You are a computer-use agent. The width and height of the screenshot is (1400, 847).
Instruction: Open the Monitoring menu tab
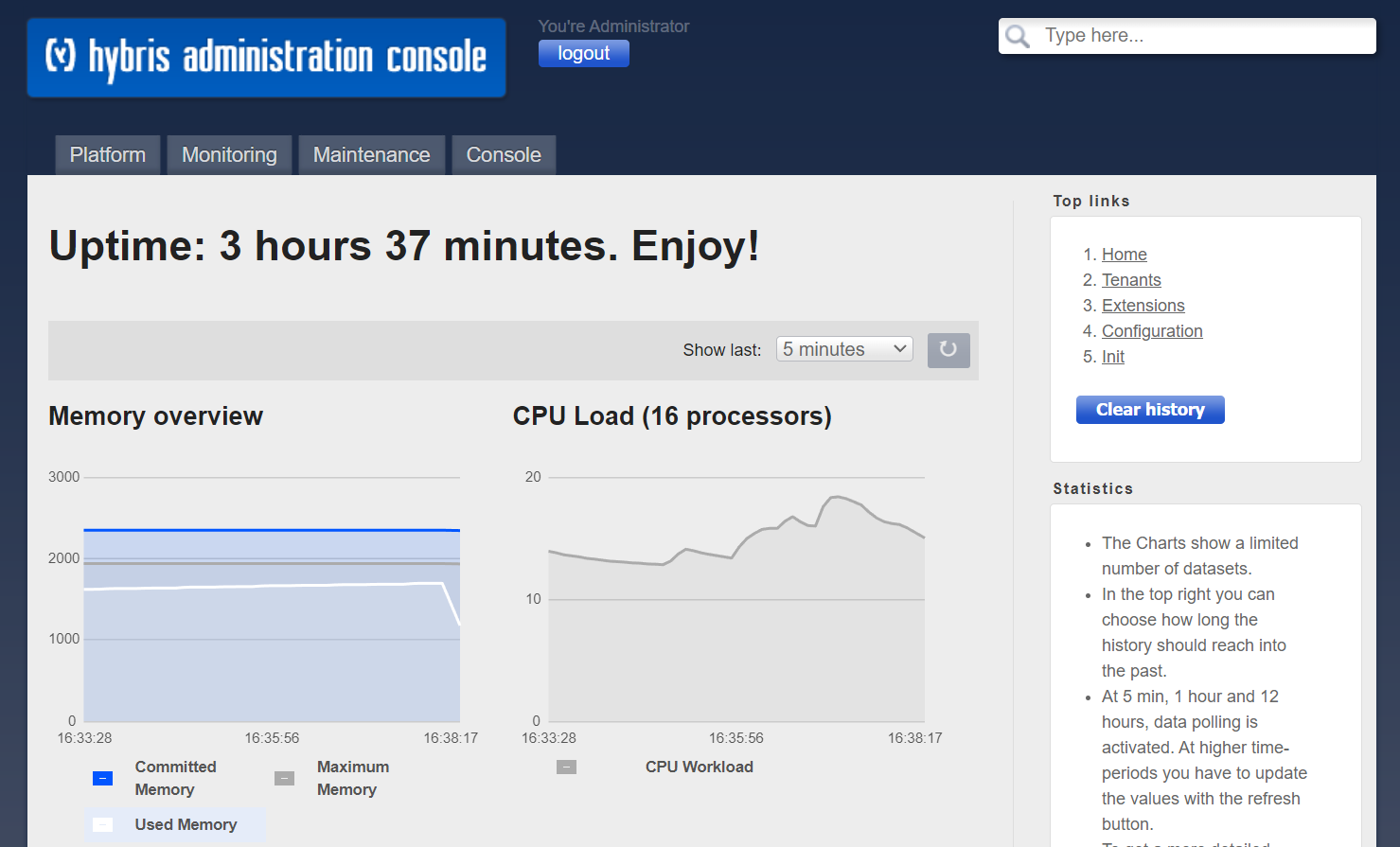(x=229, y=155)
